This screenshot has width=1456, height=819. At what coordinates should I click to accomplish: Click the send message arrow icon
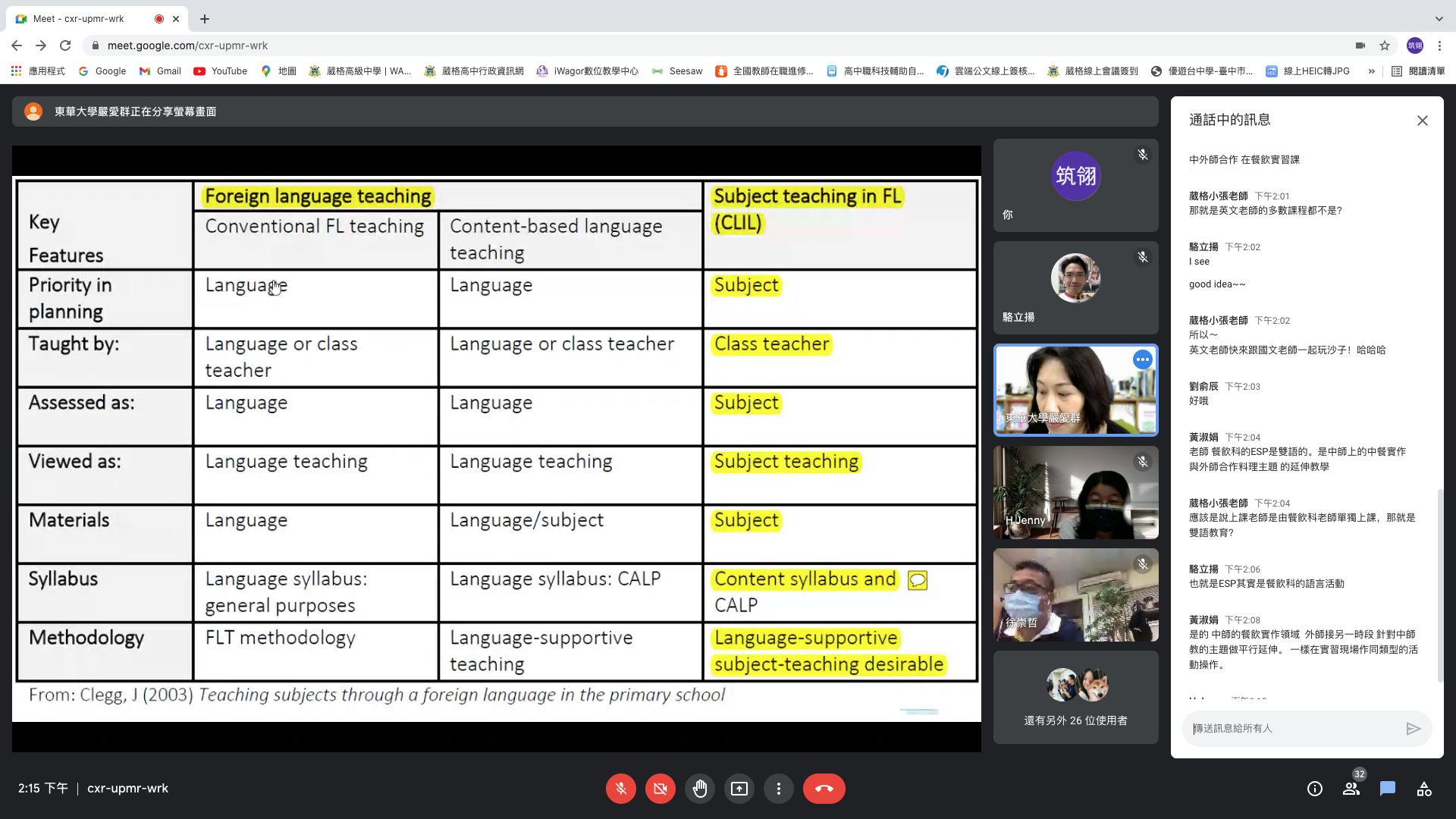pos(1413,729)
